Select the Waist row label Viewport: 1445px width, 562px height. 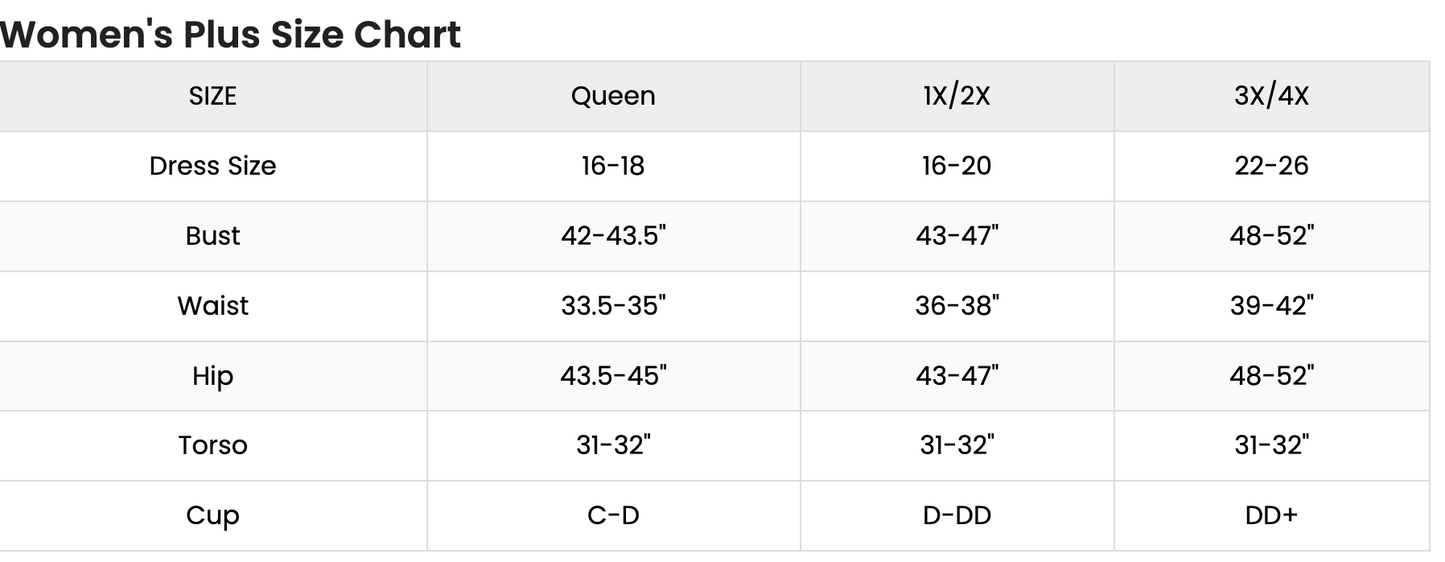(x=213, y=306)
